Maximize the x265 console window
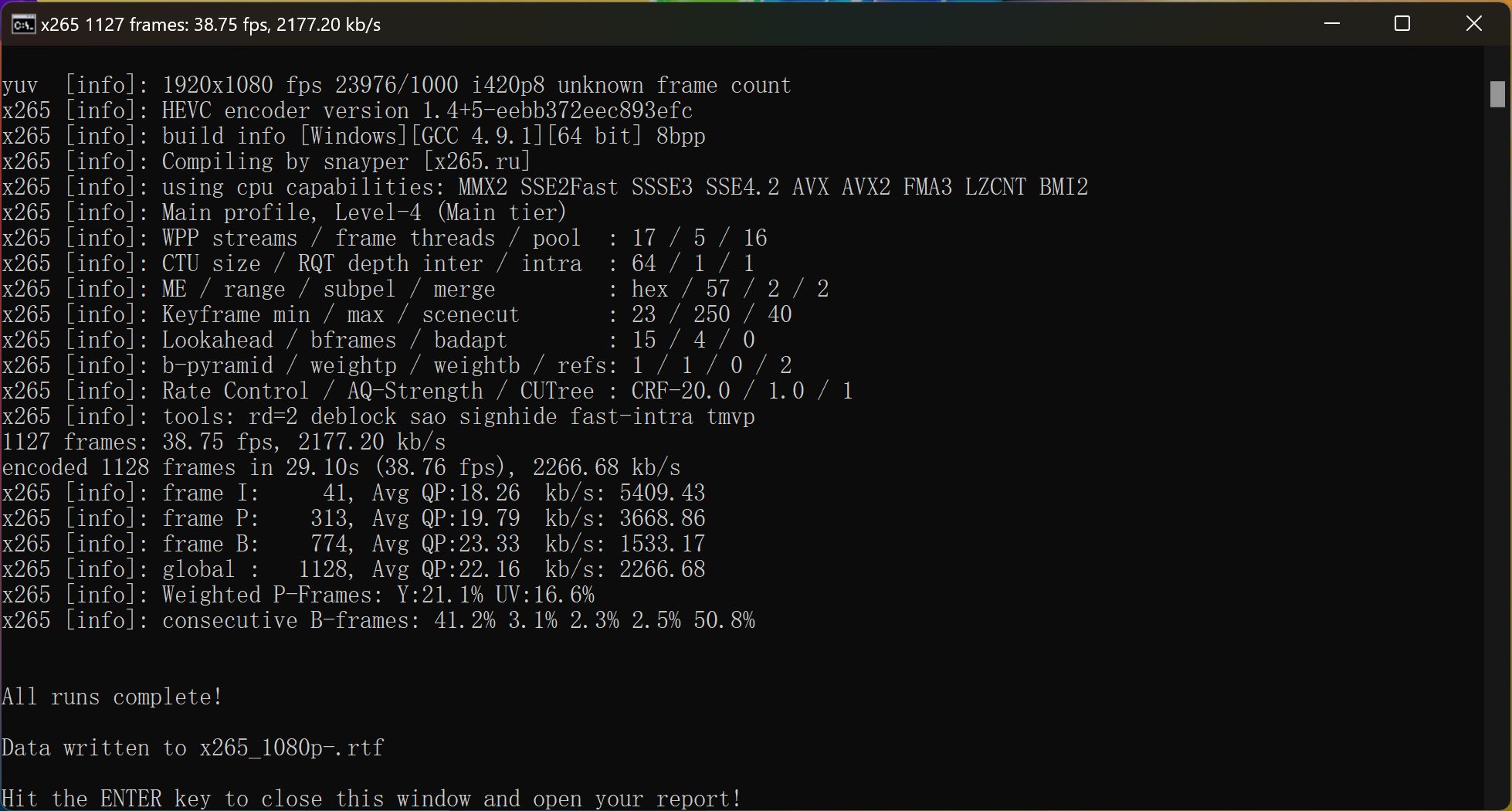Image resolution: width=1512 pixels, height=811 pixels. (1402, 24)
